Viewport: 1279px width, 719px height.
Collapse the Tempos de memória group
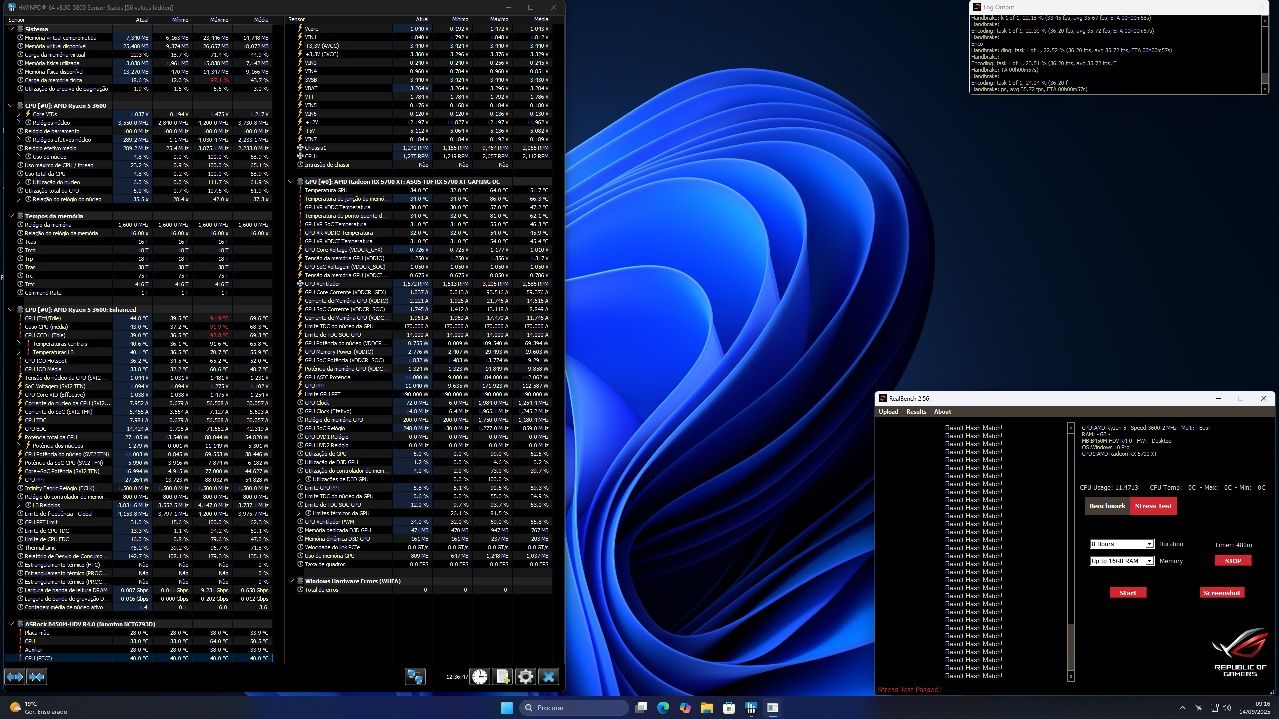point(11,215)
